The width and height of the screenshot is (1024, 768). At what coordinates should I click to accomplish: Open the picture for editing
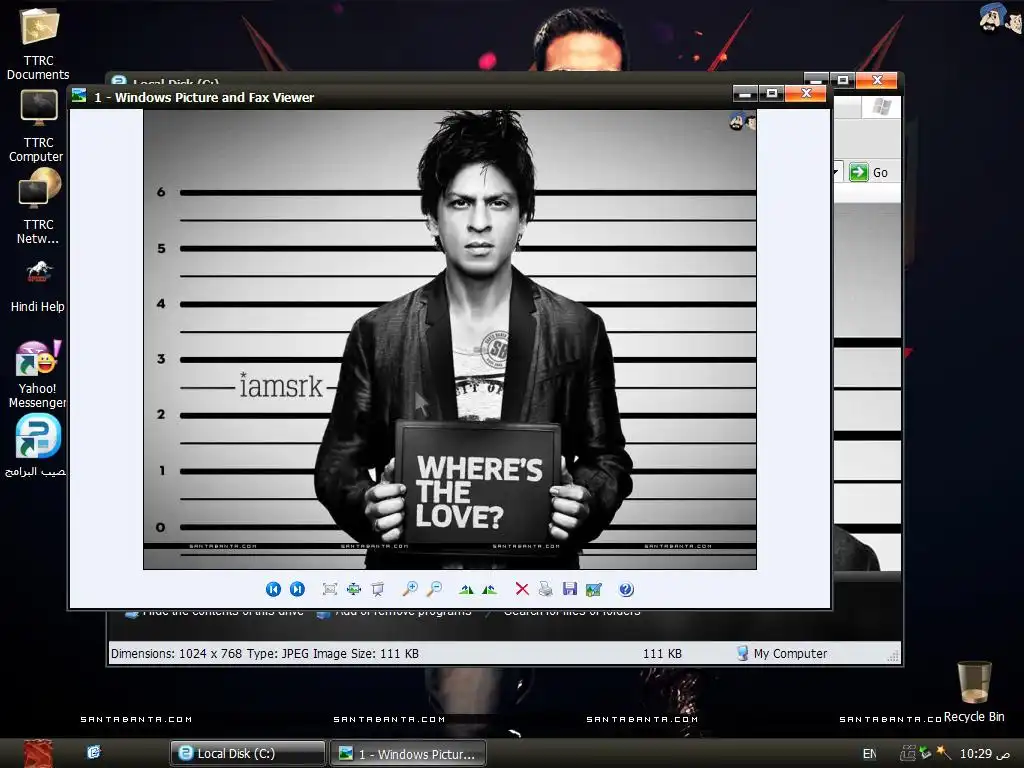(594, 589)
